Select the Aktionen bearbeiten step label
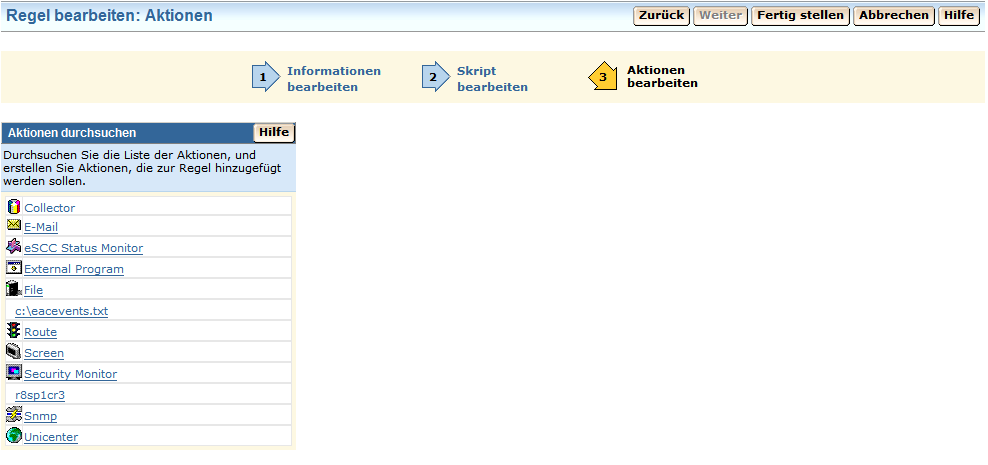The width and height of the screenshot is (988, 465). click(x=662, y=76)
